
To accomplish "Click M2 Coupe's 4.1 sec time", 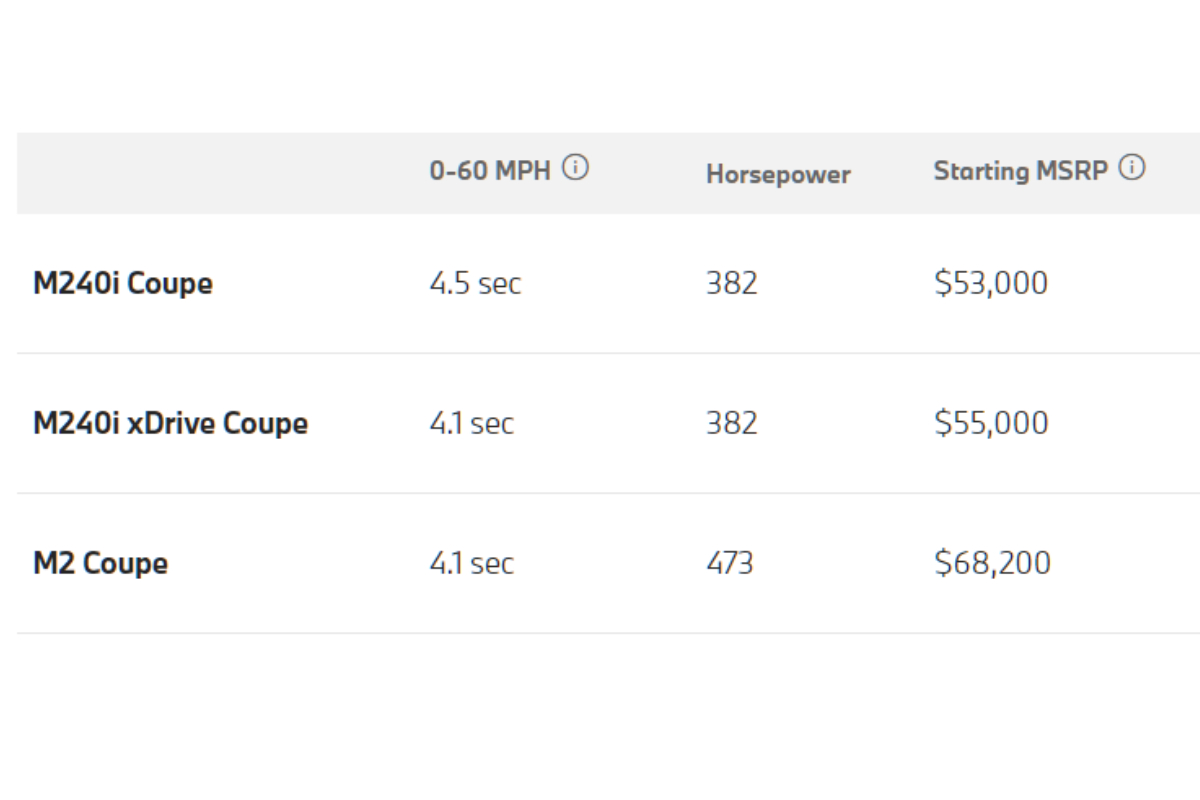I will coord(471,564).
